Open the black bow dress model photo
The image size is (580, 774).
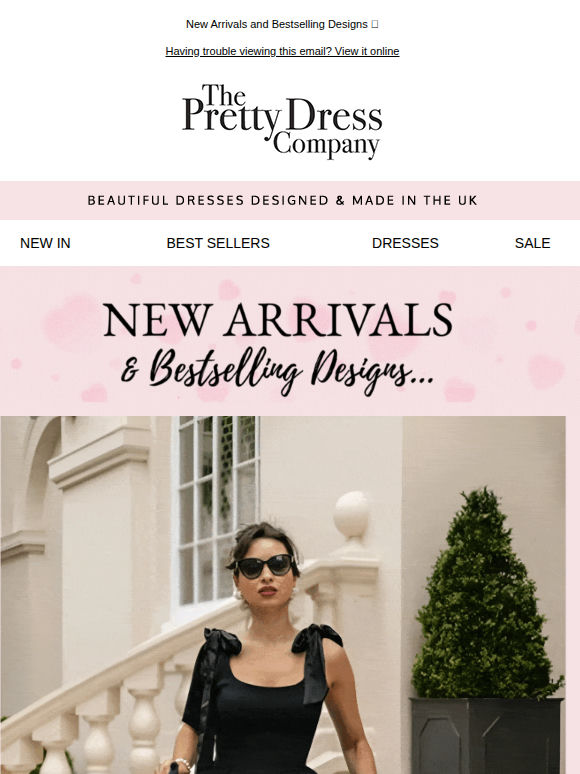click(x=283, y=595)
